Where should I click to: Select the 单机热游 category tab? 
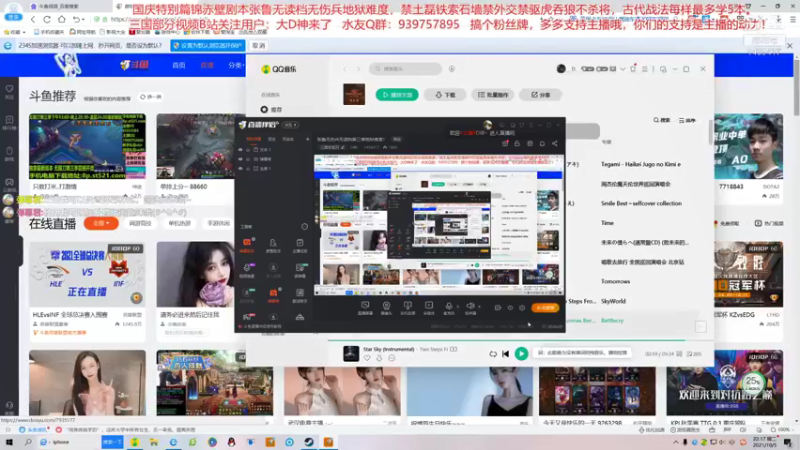click(x=180, y=223)
